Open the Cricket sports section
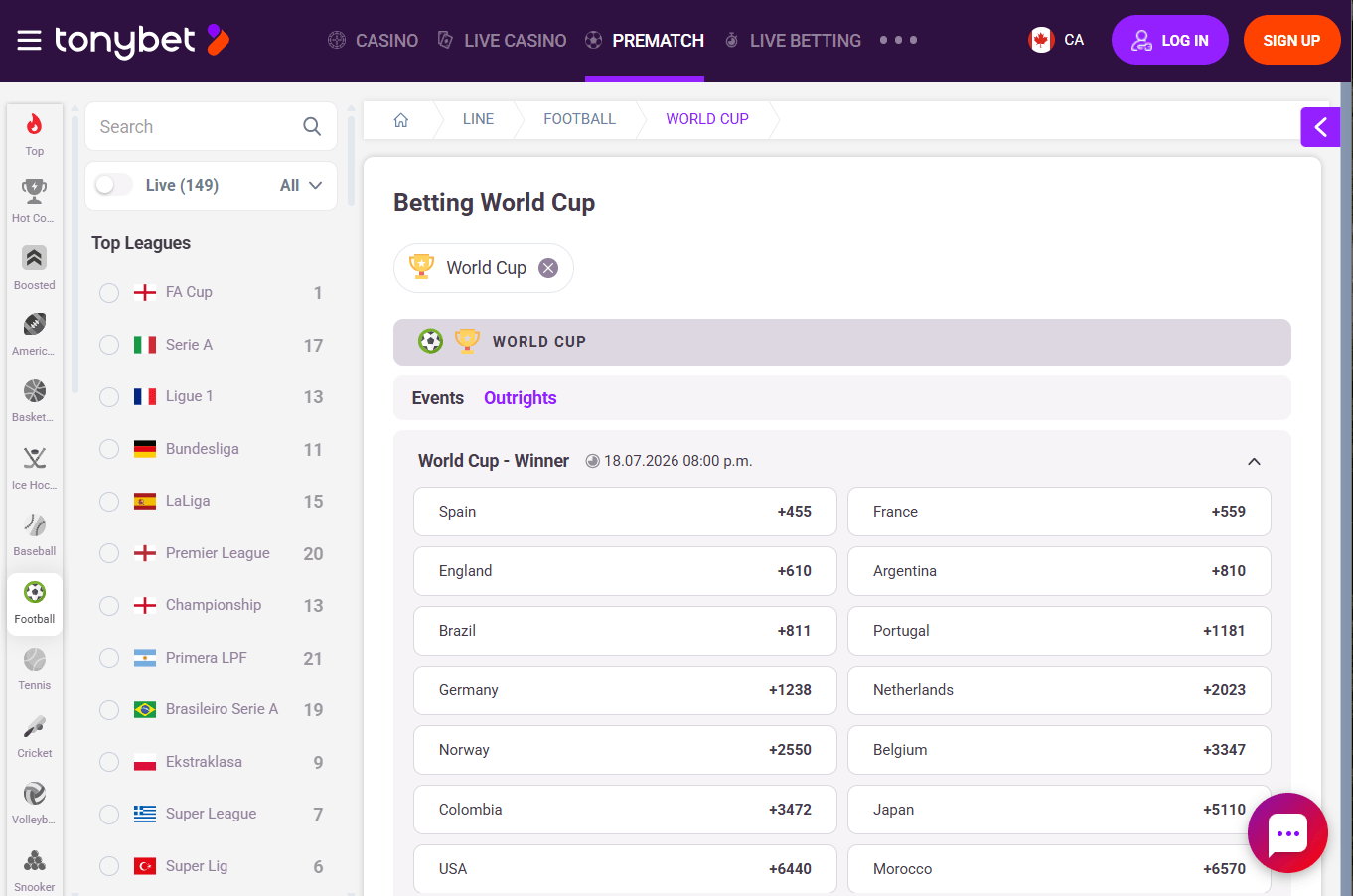This screenshot has height=896, width=1353. [34, 728]
